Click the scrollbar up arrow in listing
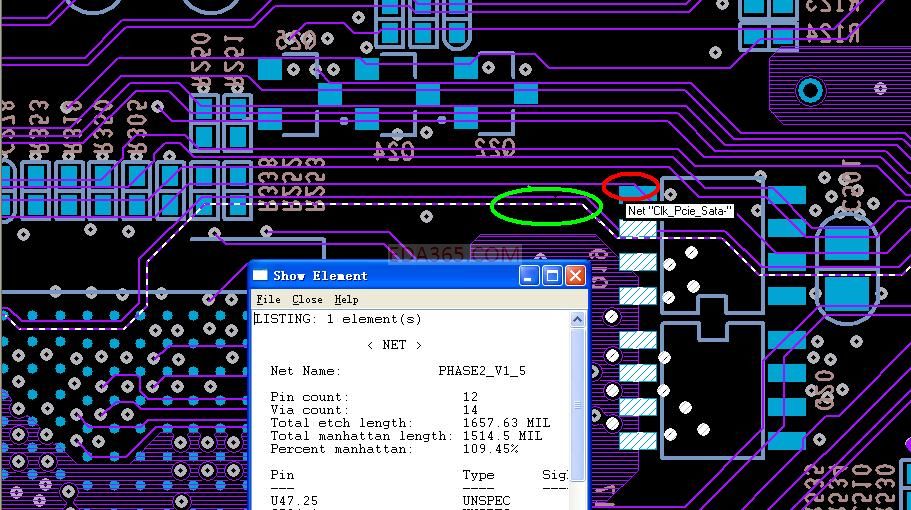The height and width of the screenshot is (510, 911). 578,319
